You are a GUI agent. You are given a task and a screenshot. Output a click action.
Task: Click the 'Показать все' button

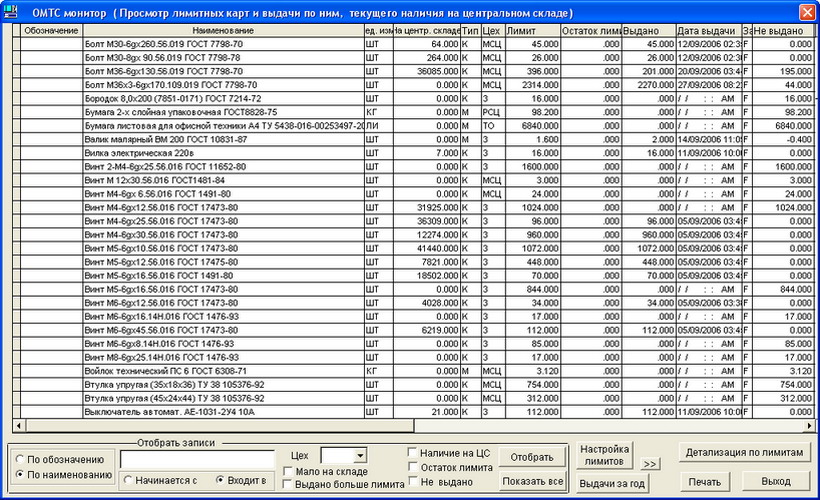531,482
